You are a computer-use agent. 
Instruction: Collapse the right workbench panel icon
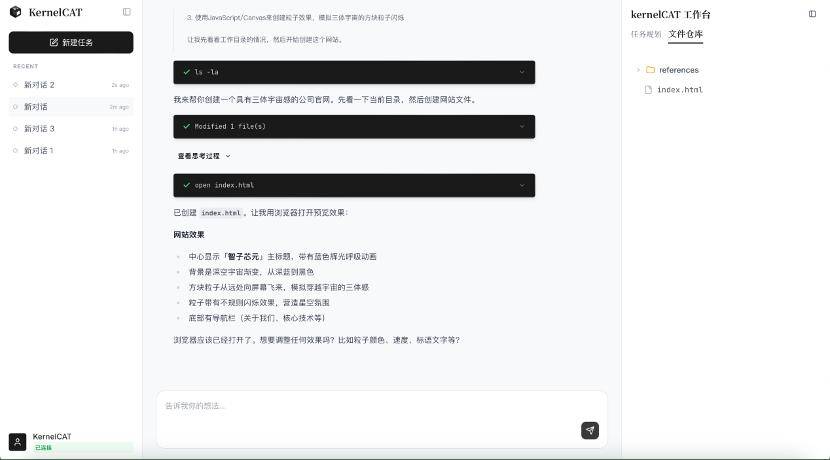[x=812, y=14]
